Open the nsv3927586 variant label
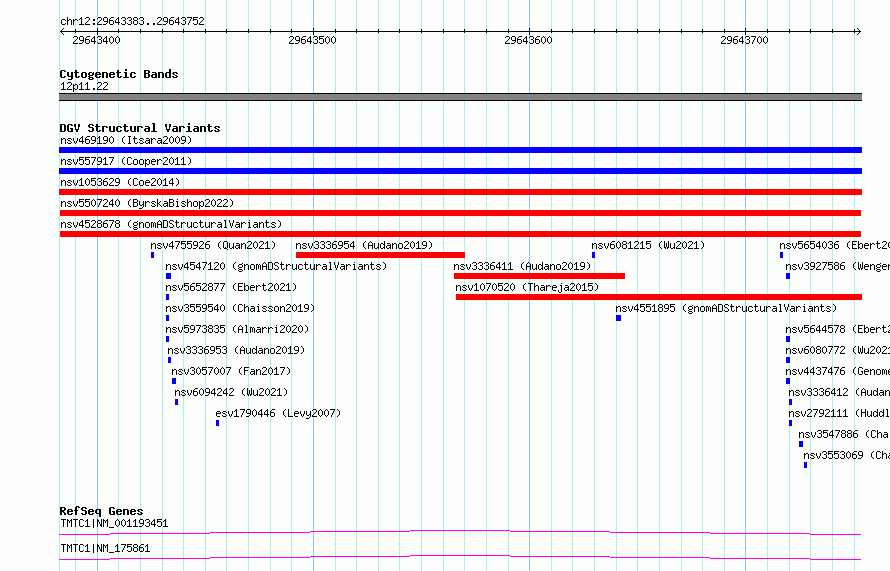The height and width of the screenshot is (571, 890). point(838,266)
